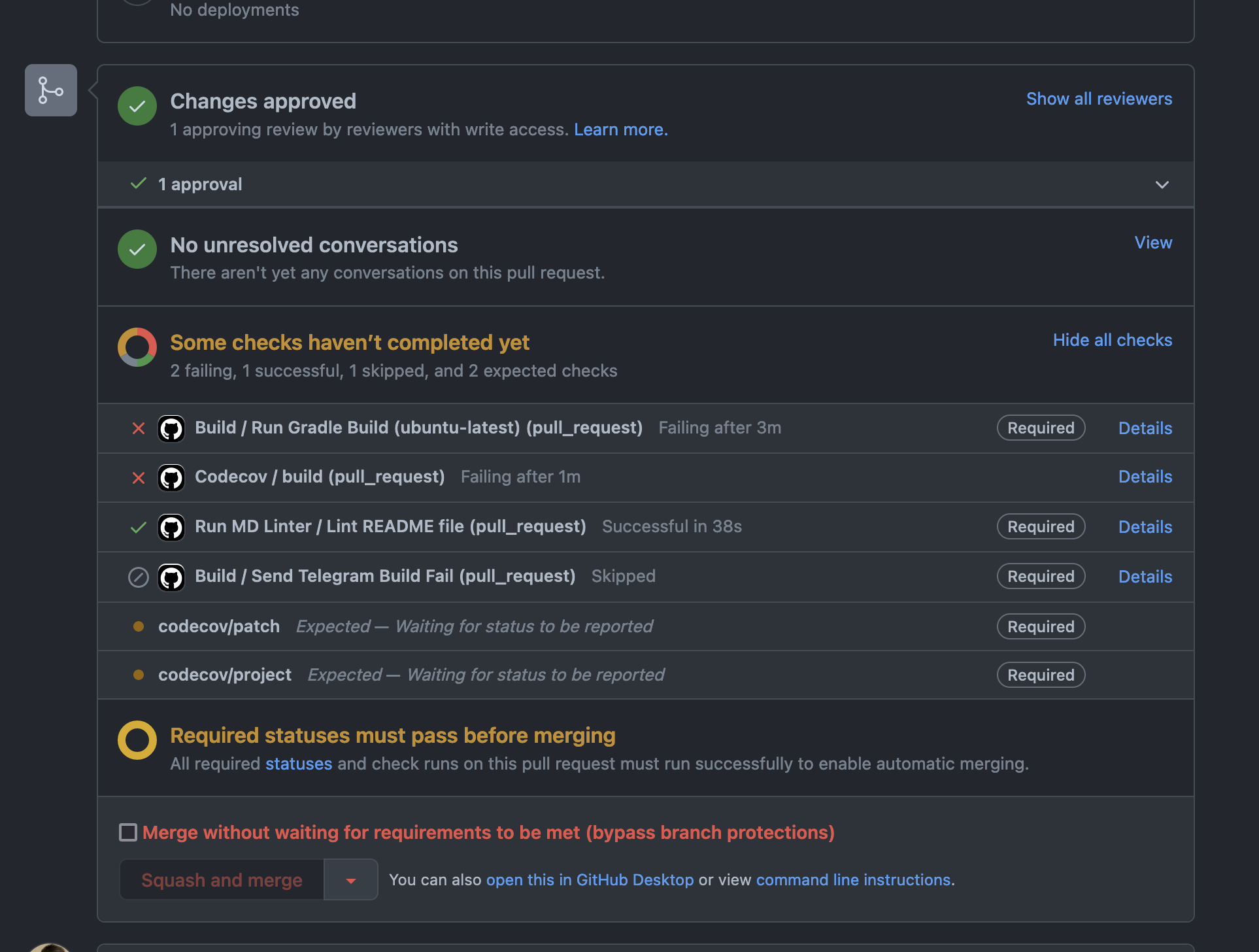Click the red X on Codecov build row
The width and height of the screenshot is (1259, 952).
pyautogui.click(x=139, y=478)
